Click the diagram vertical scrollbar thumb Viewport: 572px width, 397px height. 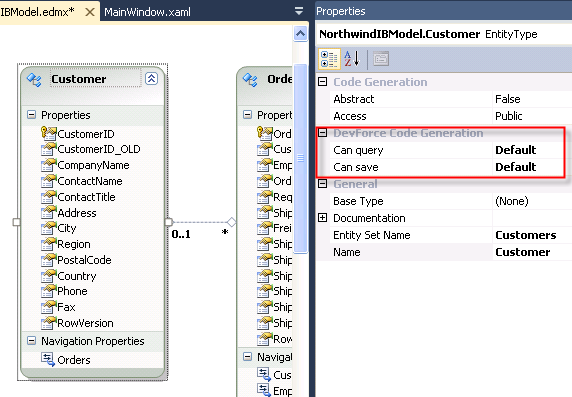pyautogui.click(x=300, y=158)
